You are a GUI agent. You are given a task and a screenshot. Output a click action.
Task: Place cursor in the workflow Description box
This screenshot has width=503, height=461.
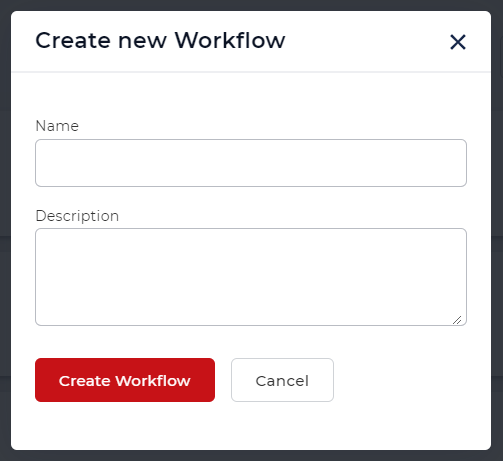click(x=251, y=277)
